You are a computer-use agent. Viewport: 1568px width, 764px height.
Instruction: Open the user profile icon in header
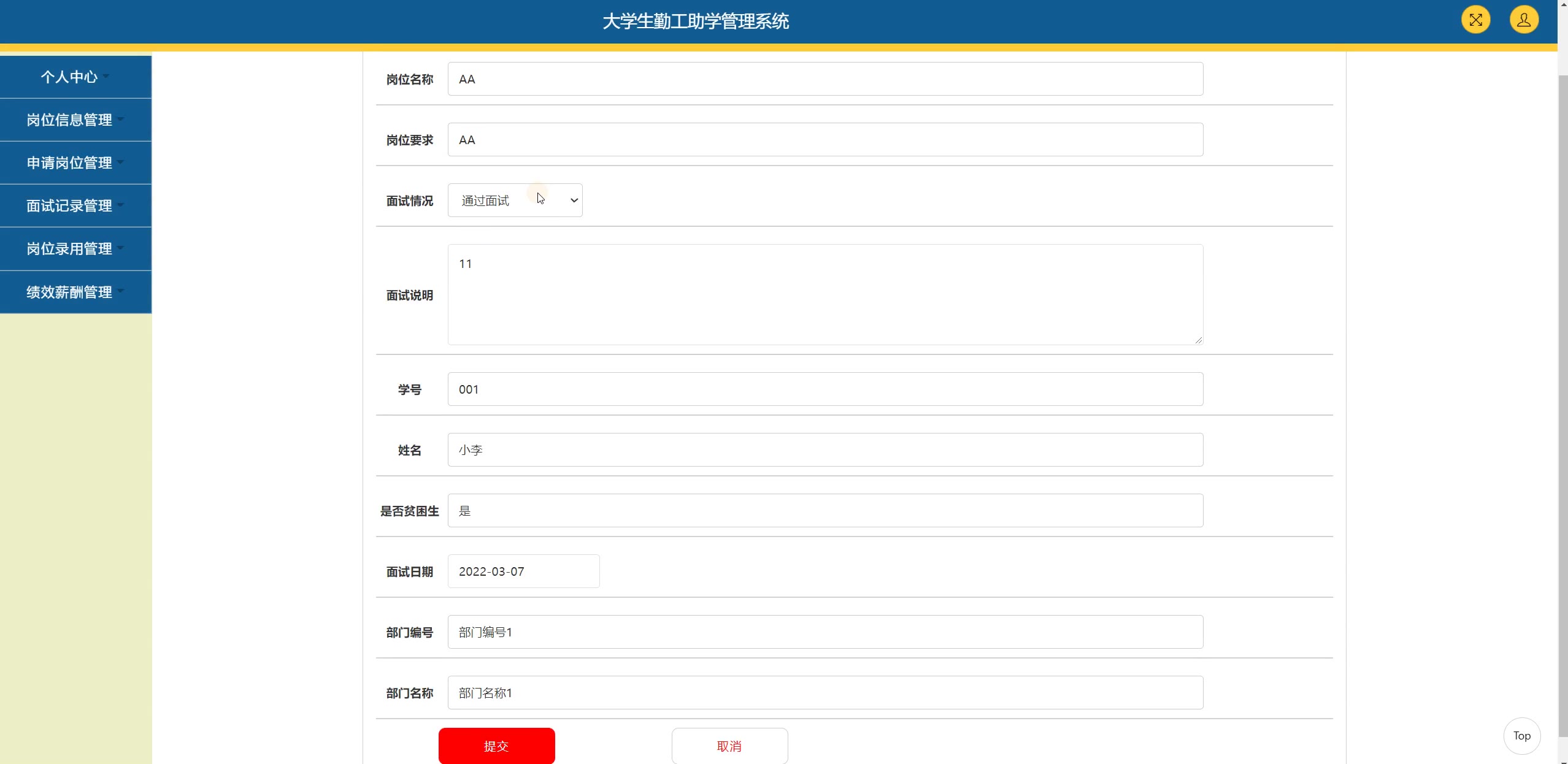[1523, 20]
